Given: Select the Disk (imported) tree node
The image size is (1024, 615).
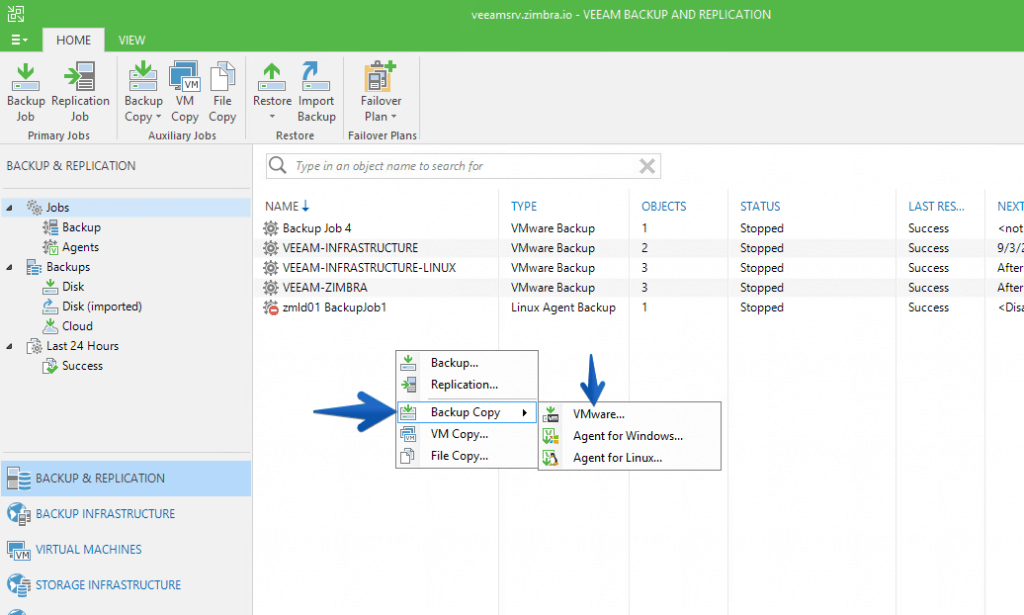Looking at the screenshot, I should pos(101,306).
